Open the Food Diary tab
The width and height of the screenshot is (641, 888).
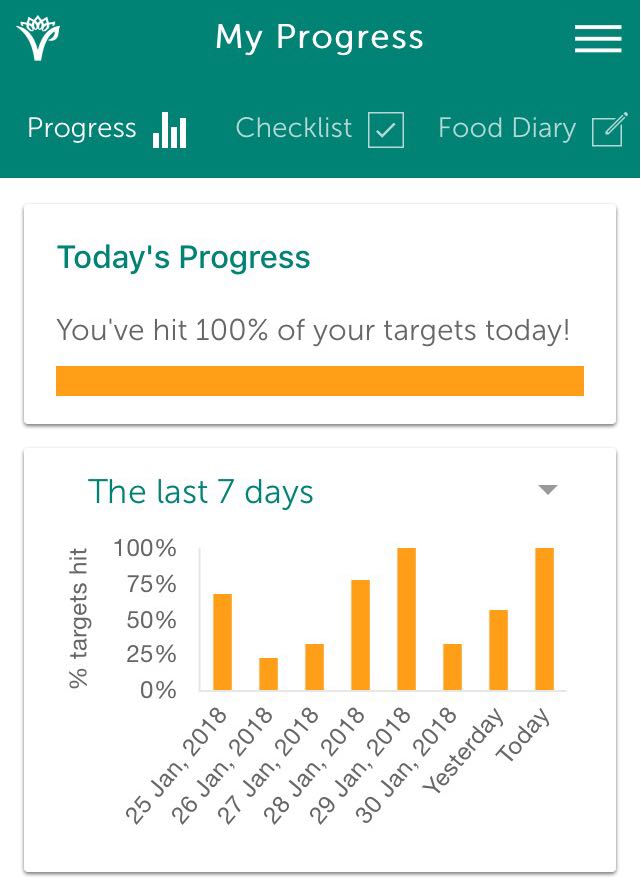pyautogui.click(x=533, y=129)
